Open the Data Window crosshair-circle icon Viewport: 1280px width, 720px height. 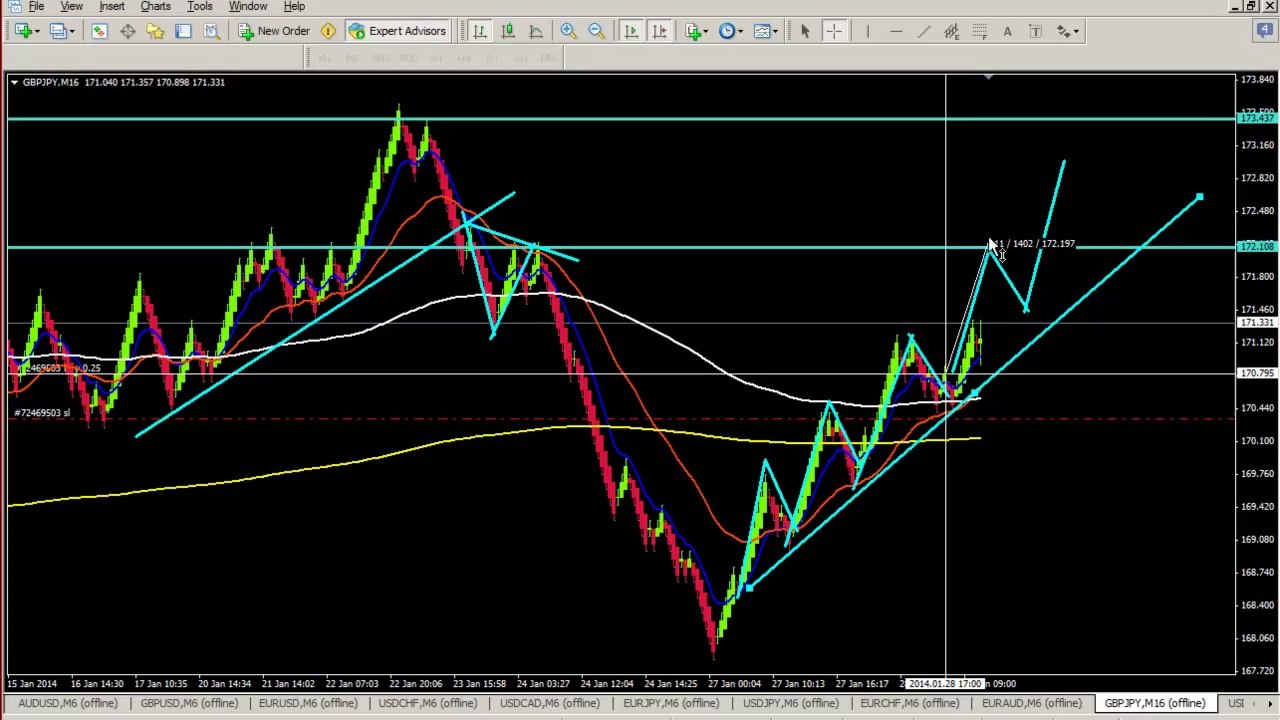click(x=127, y=31)
